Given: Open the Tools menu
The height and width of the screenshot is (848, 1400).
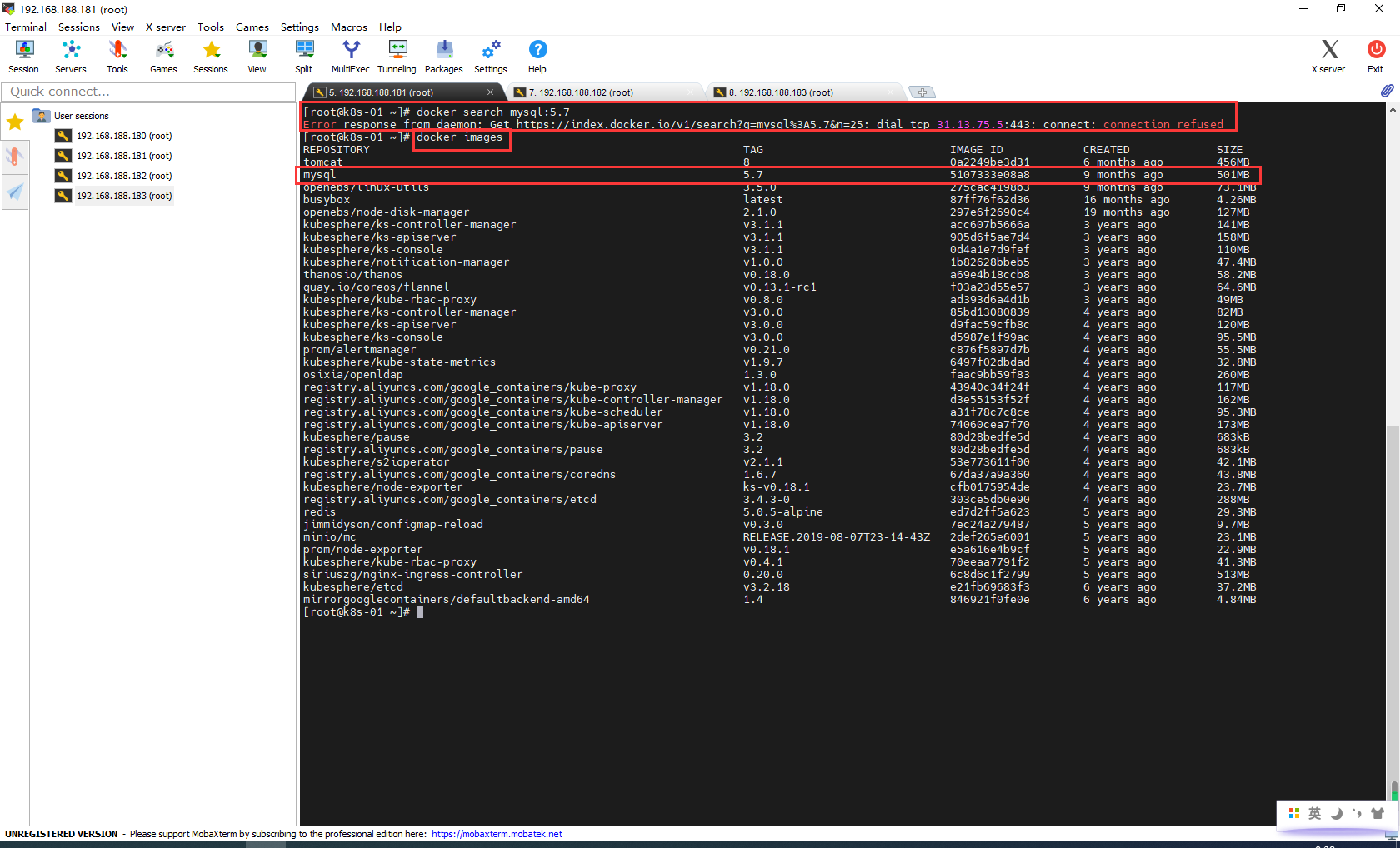Looking at the screenshot, I should pos(211,27).
